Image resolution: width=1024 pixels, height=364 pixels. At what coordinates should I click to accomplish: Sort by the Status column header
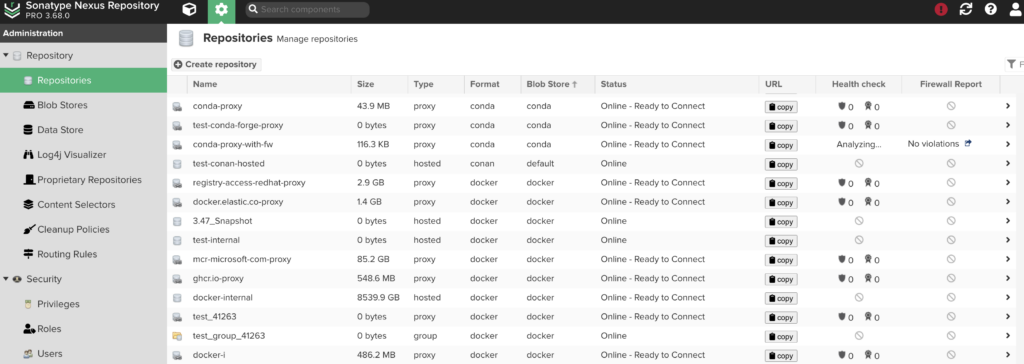pyautogui.click(x=677, y=84)
